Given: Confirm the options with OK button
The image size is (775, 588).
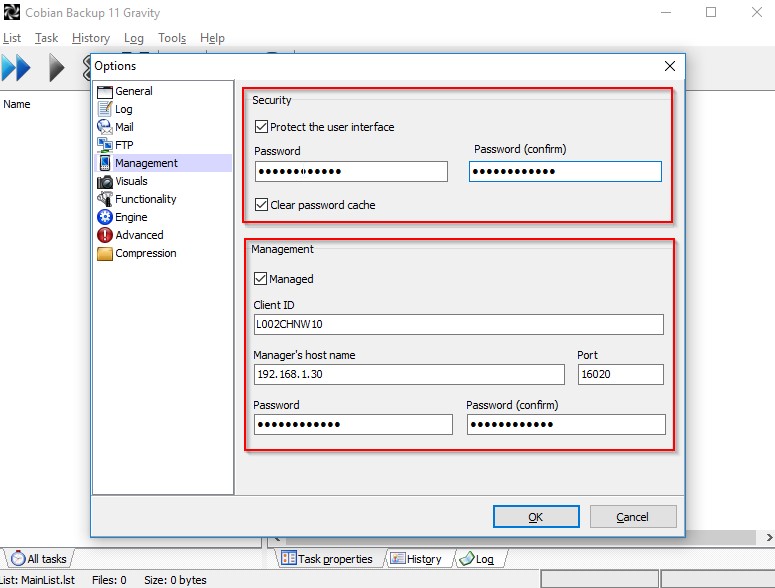Looking at the screenshot, I should click(x=535, y=517).
